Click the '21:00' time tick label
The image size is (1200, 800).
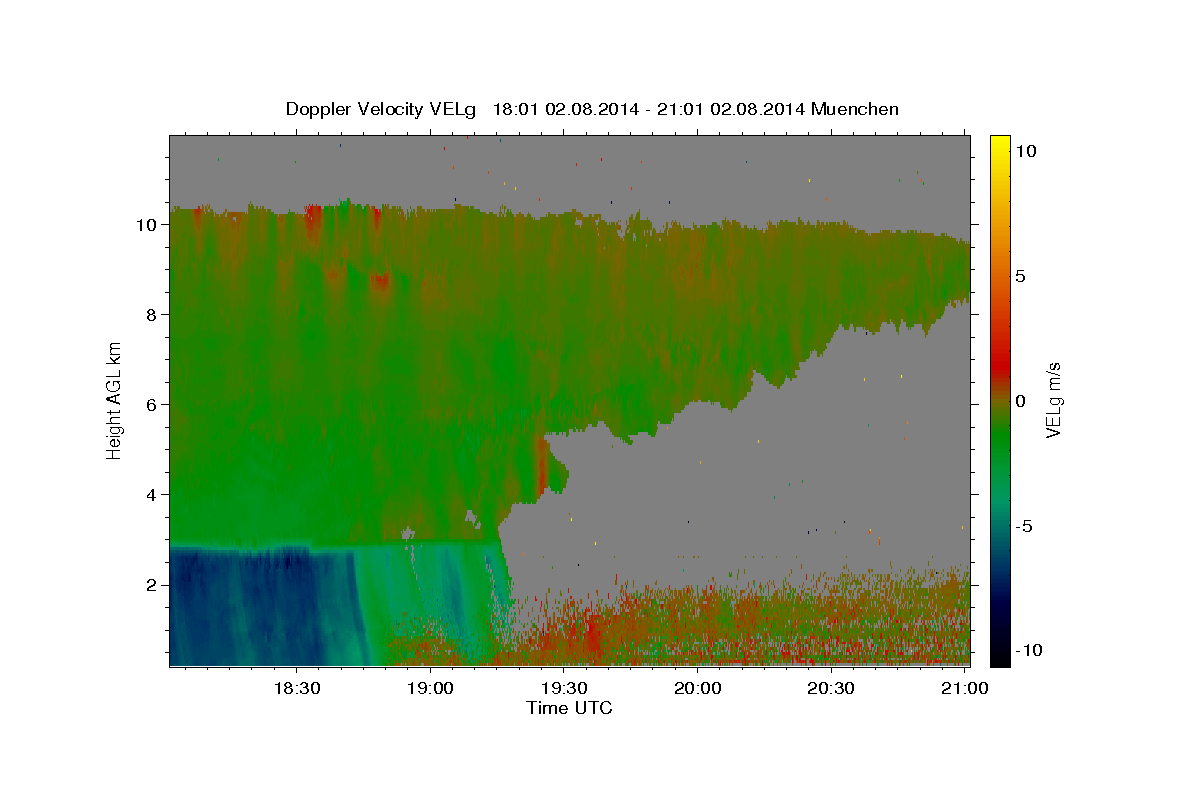(x=964, y=689)
